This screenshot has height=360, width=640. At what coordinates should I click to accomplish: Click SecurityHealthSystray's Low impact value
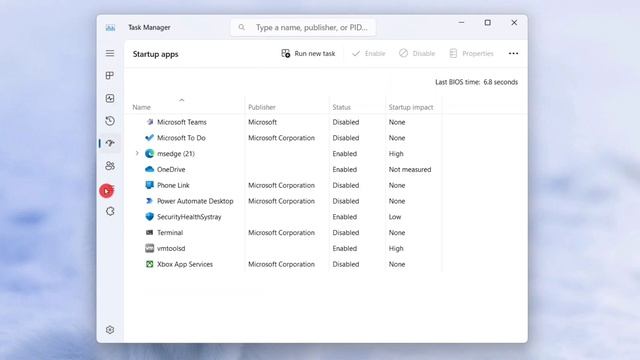pos(395,217)
